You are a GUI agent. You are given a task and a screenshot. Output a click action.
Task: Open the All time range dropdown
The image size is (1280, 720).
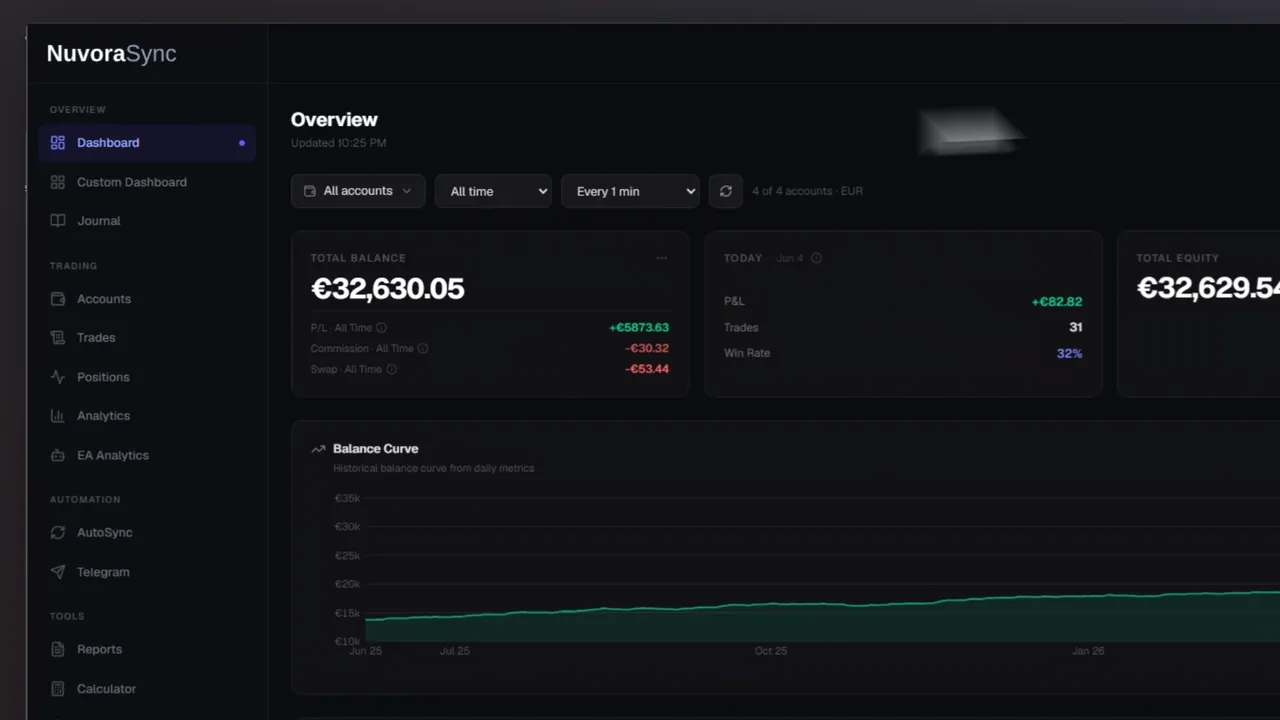click(493, 191)
